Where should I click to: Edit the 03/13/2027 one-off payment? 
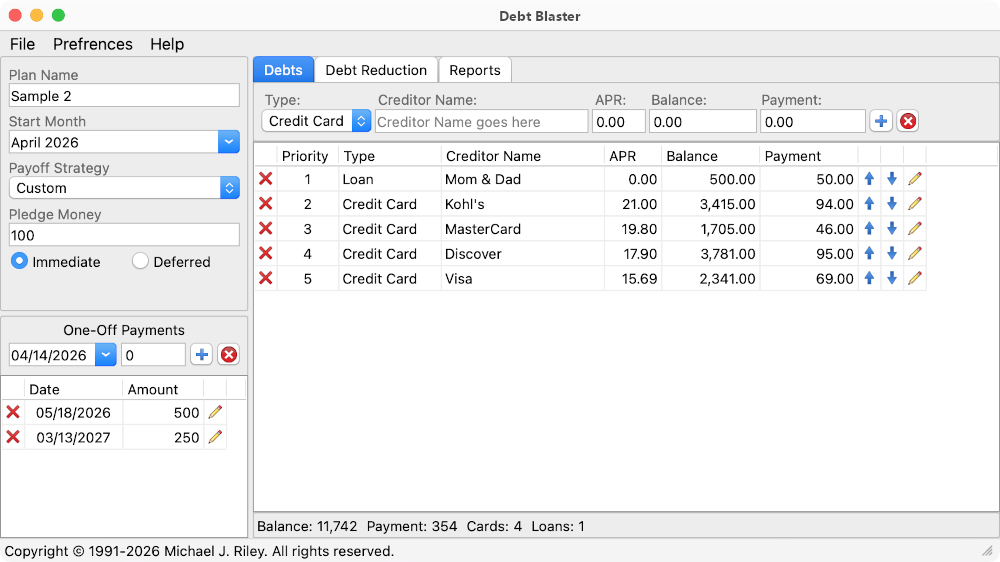(215, 437)
